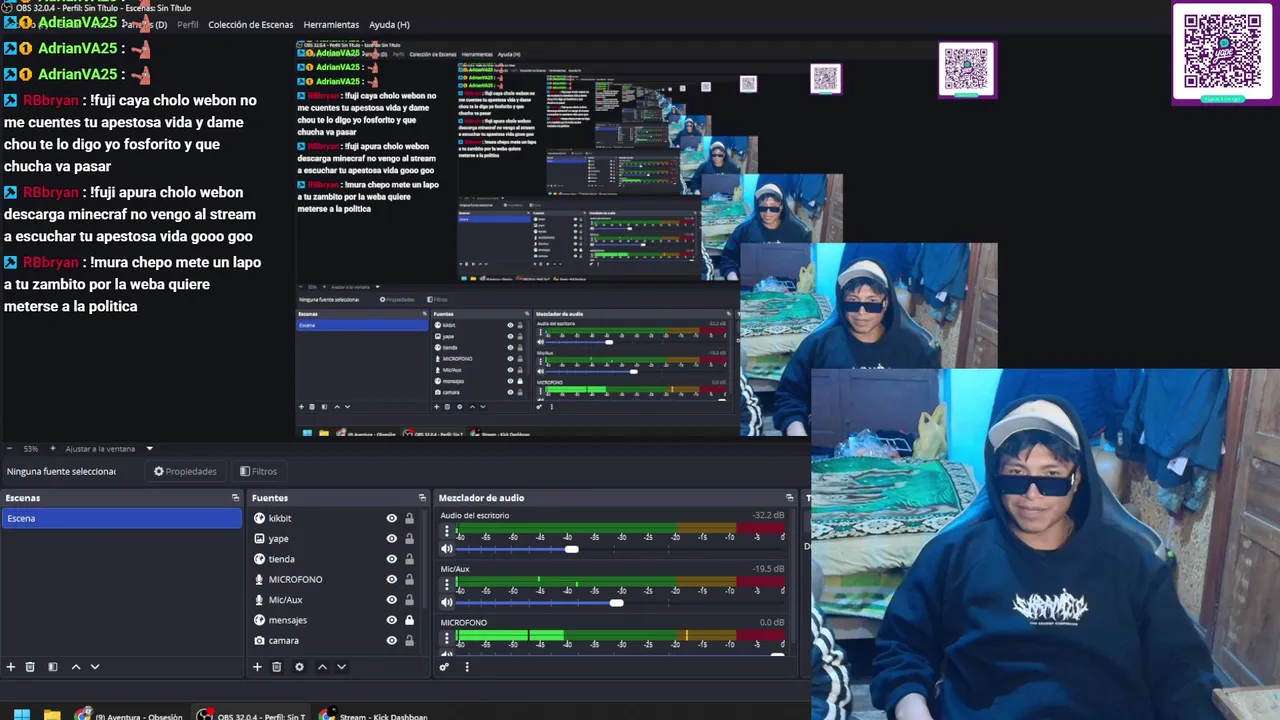
Task: Add a new scene with the plus icon
Action: click(11, 667)
